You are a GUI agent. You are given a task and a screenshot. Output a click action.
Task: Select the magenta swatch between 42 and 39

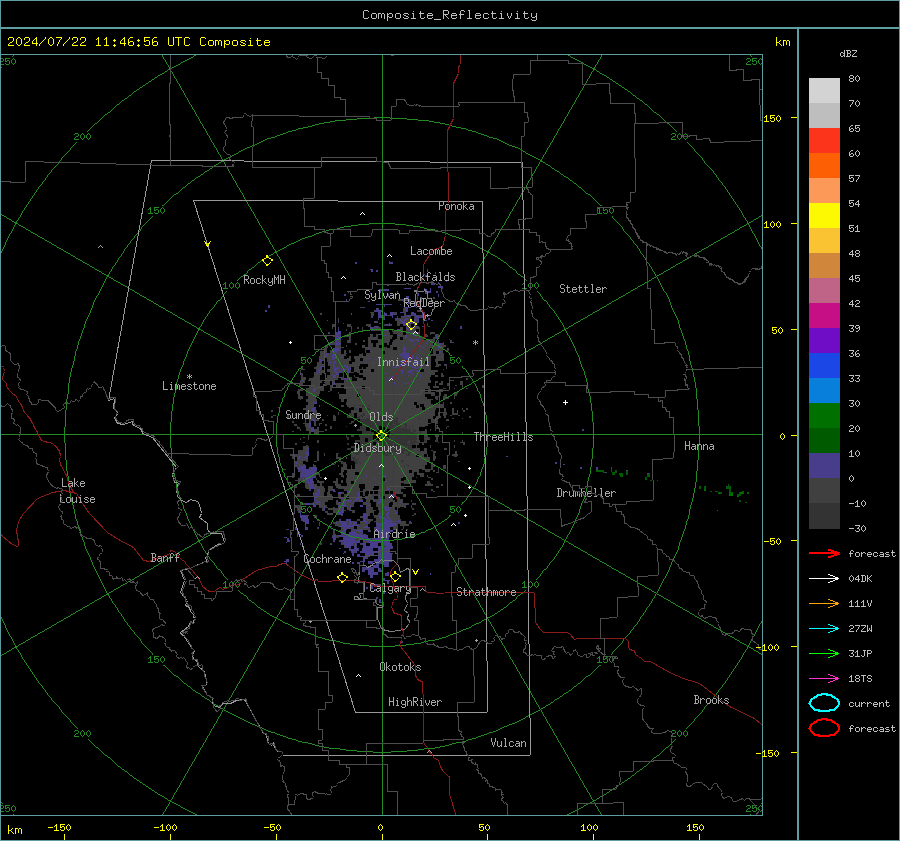(x=824, y=315)
